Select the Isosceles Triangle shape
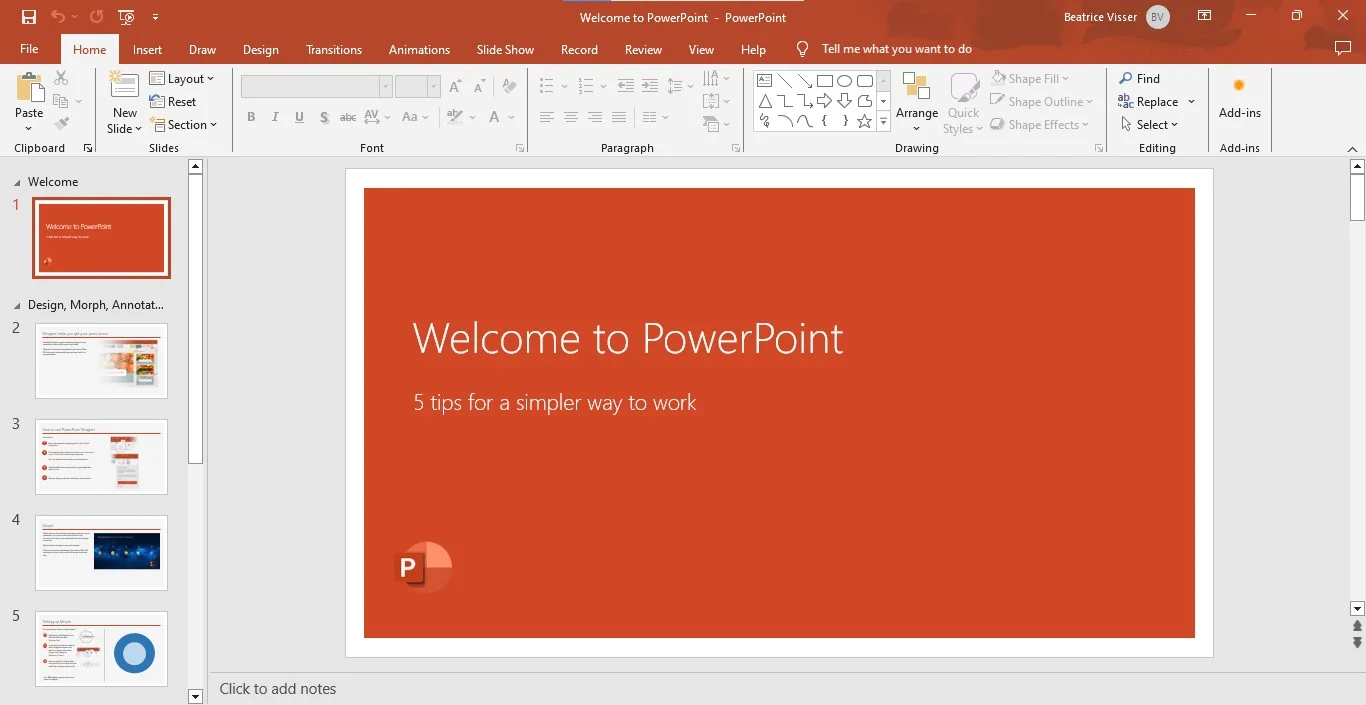 [x=764, y=101]
